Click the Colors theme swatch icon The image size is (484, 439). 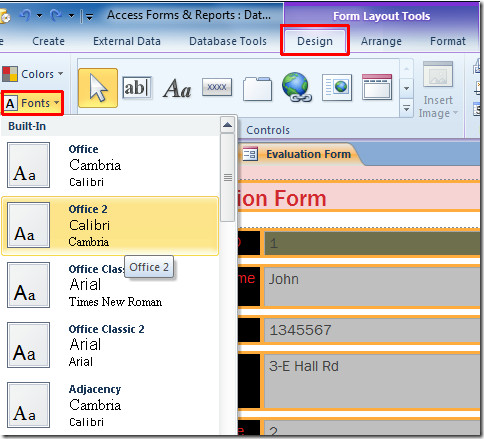point(9,74)
